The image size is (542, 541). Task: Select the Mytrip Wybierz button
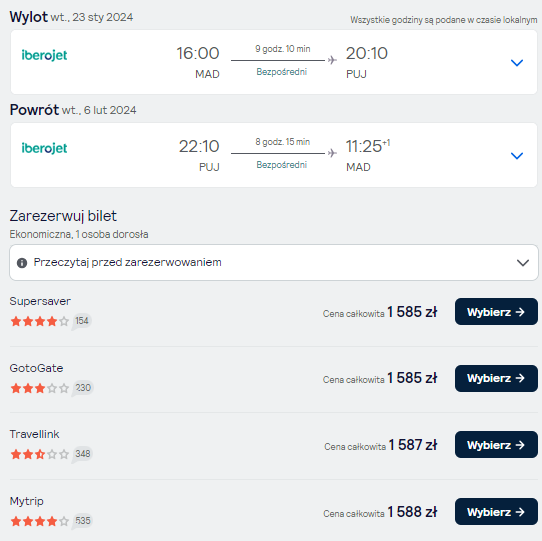coord(496,512)
